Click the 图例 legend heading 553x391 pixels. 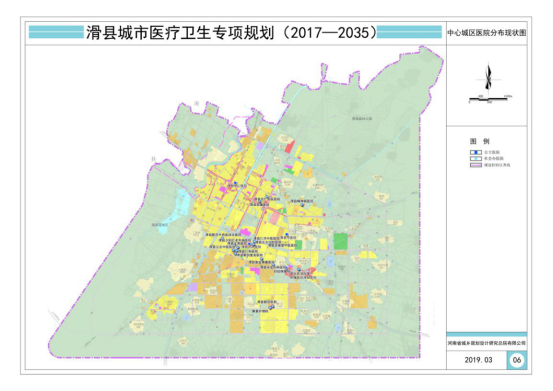click(480, 141)
